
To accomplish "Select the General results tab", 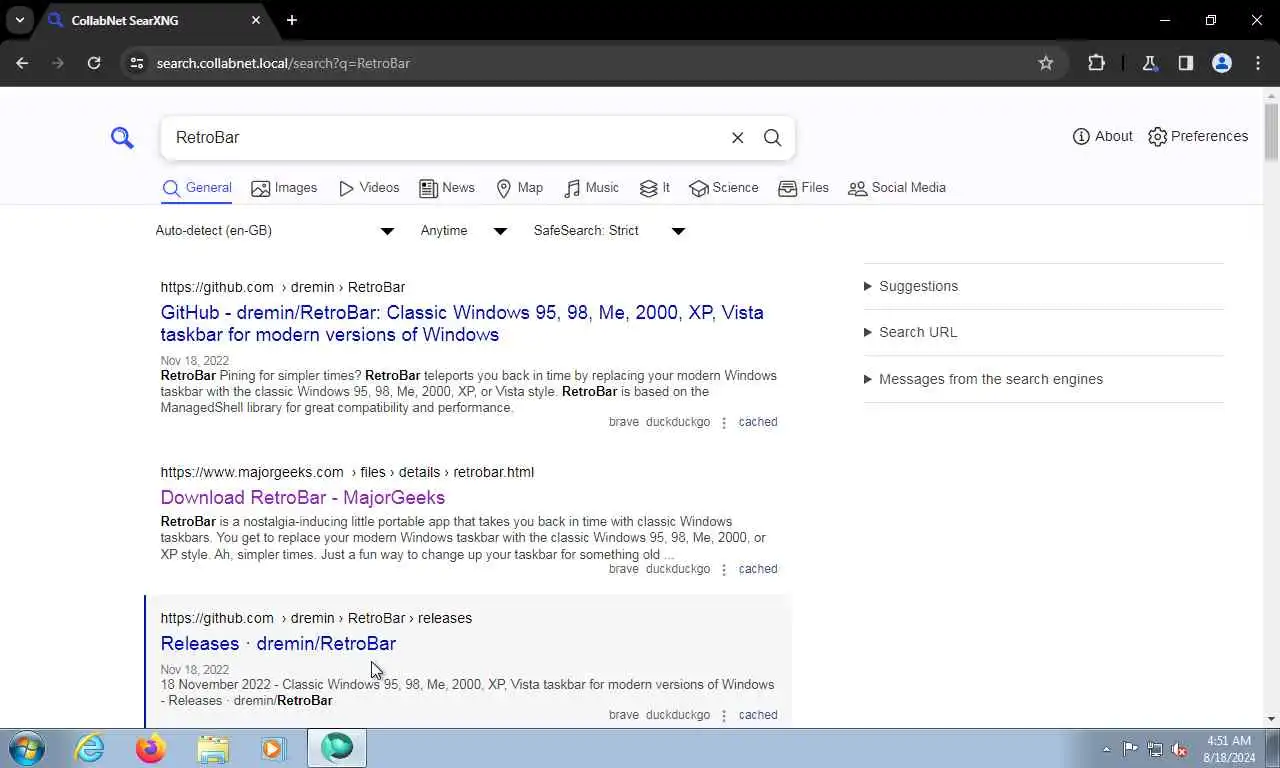I will tap(197, 188).
